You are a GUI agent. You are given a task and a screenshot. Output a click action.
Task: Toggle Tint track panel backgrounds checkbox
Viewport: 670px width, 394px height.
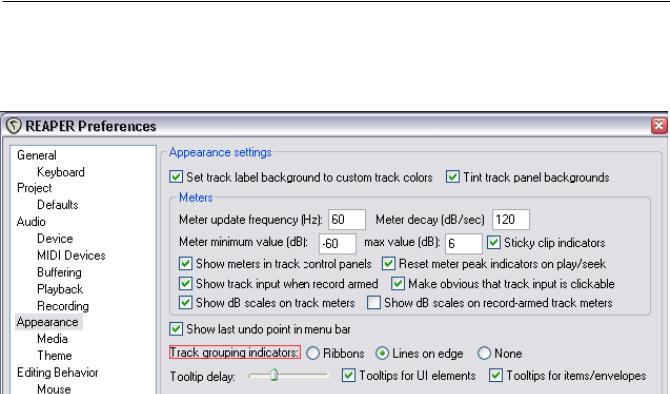click(453, 177)
